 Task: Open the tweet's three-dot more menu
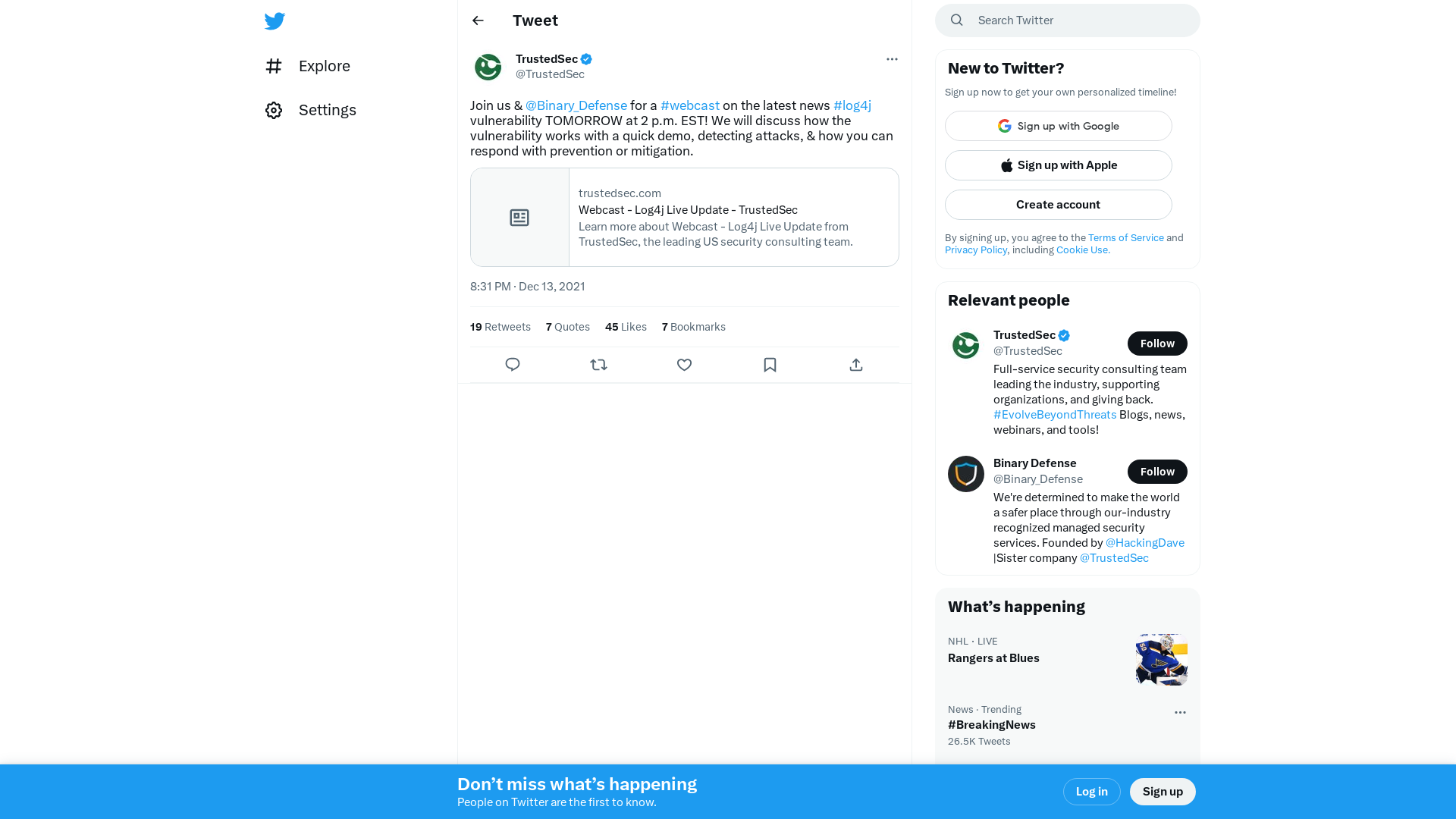click(x=892, y=59)
